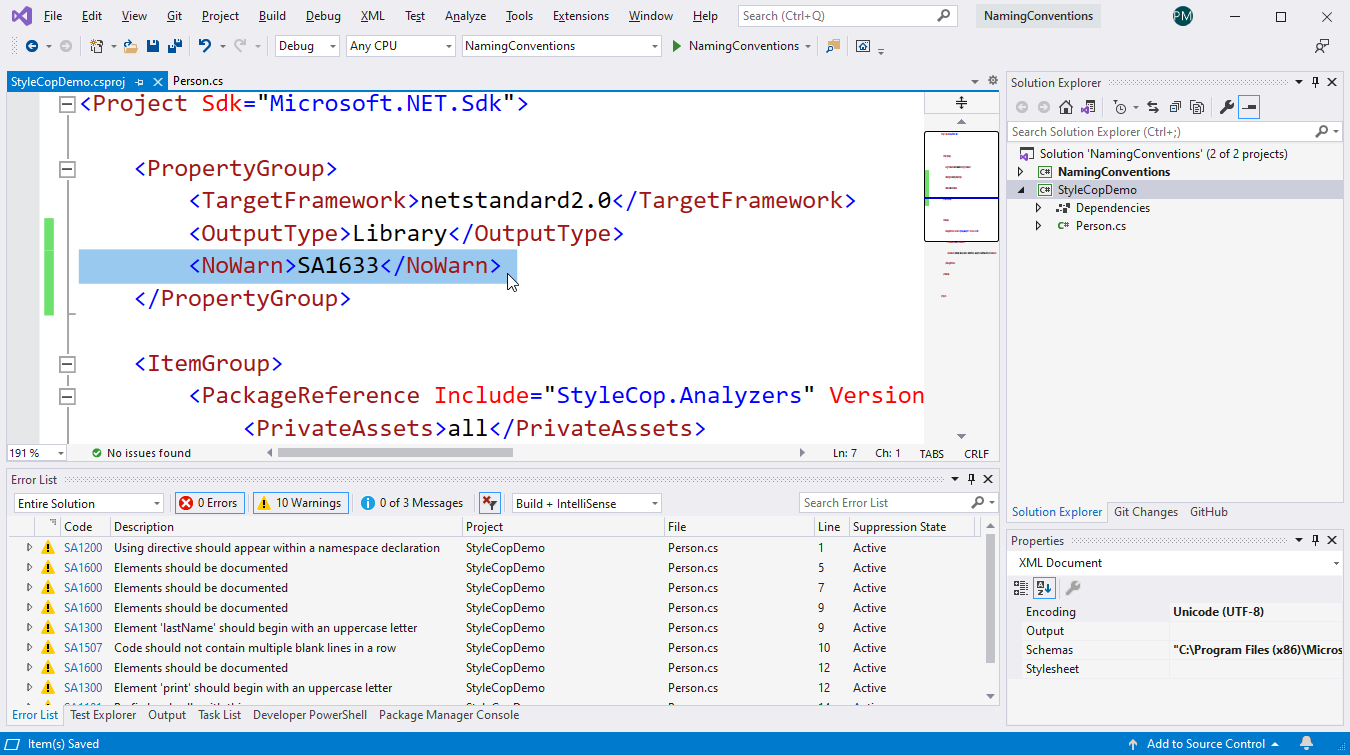Collapse the StyleCopDemo project node
The image size is (1350, 755).
[1021, 190]
